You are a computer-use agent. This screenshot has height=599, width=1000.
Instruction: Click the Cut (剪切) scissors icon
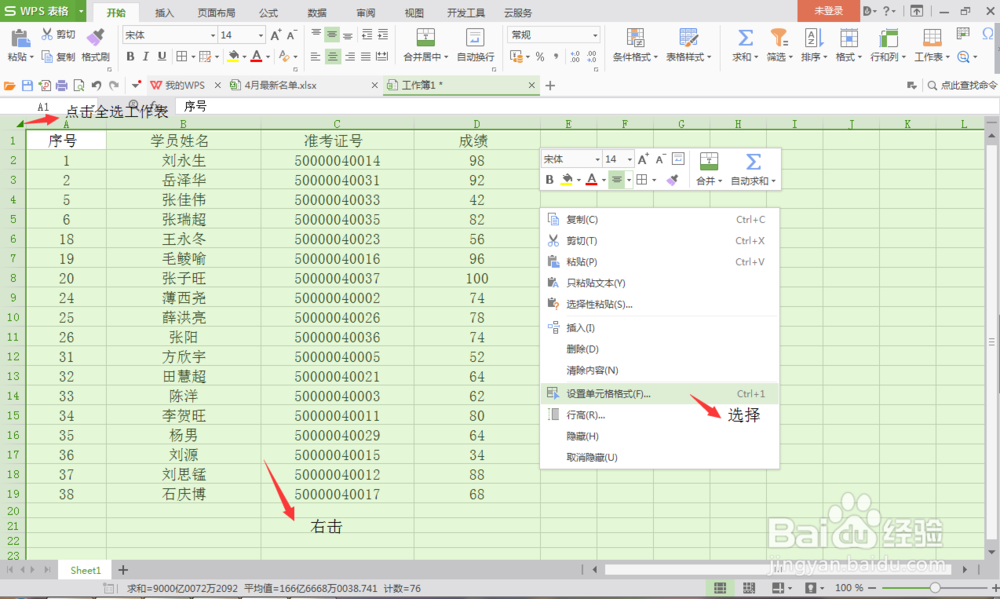coord(47,34)
